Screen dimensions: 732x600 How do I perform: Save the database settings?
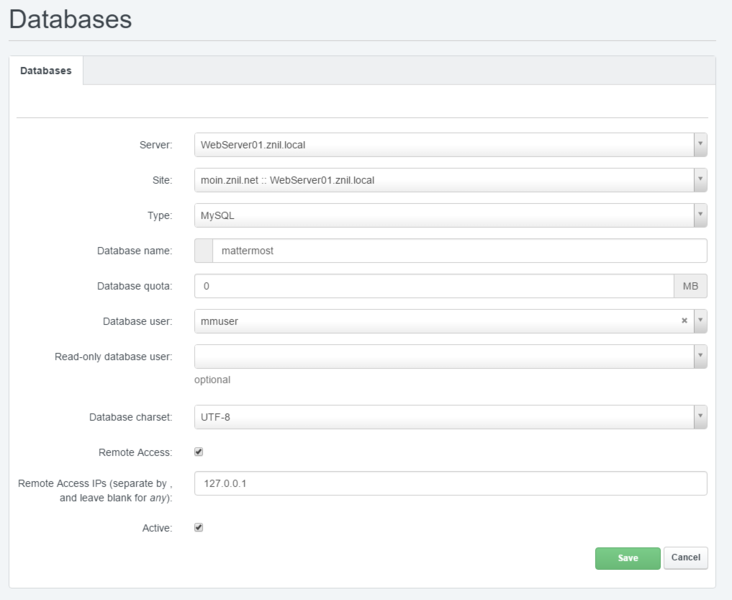point(627,558)
